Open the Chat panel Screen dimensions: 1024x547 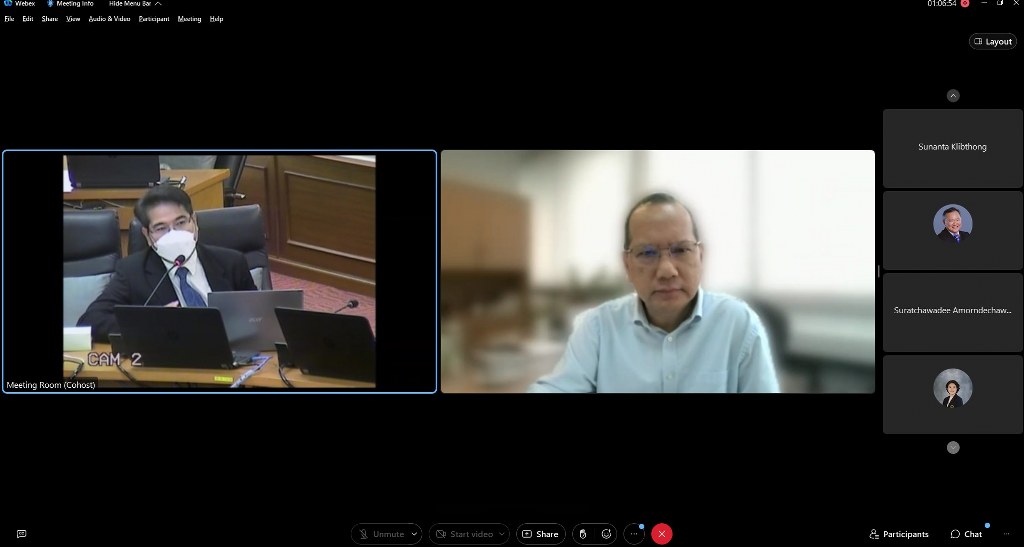[966, 534]
